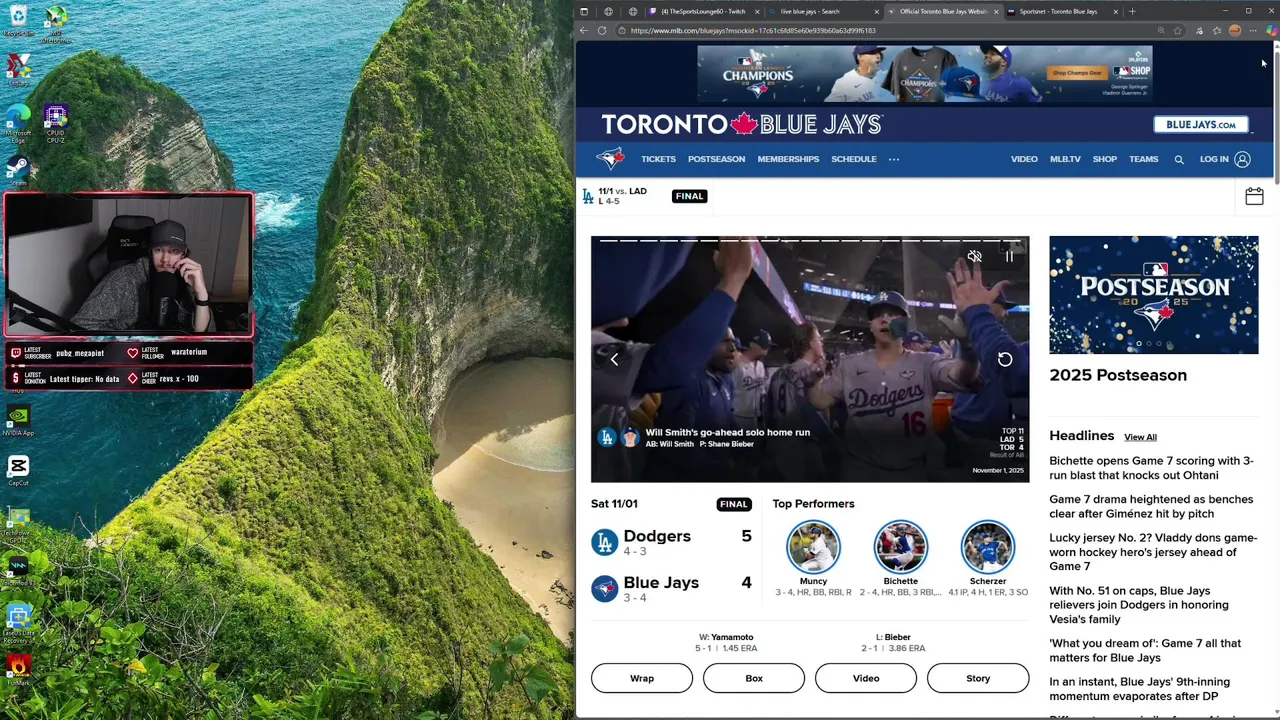Click the Bichette top performer photo
Viewport: 1280px width, 720px height.
point(900,547)
